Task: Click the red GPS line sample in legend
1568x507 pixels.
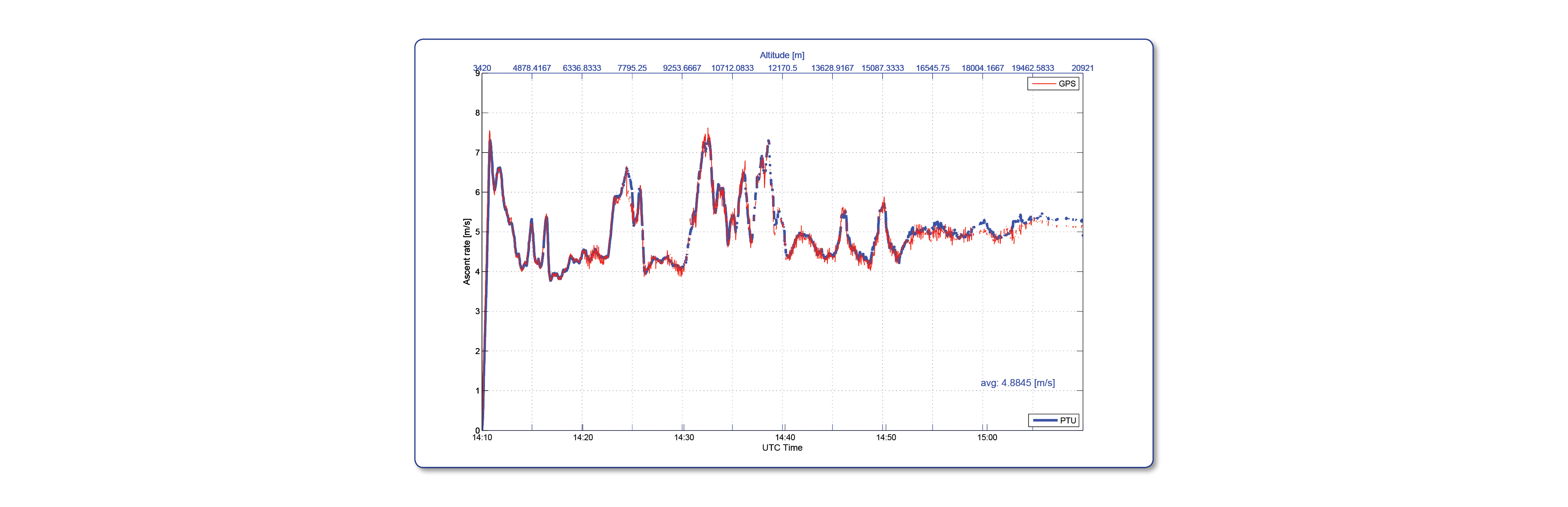Action: click(1043, 84)
